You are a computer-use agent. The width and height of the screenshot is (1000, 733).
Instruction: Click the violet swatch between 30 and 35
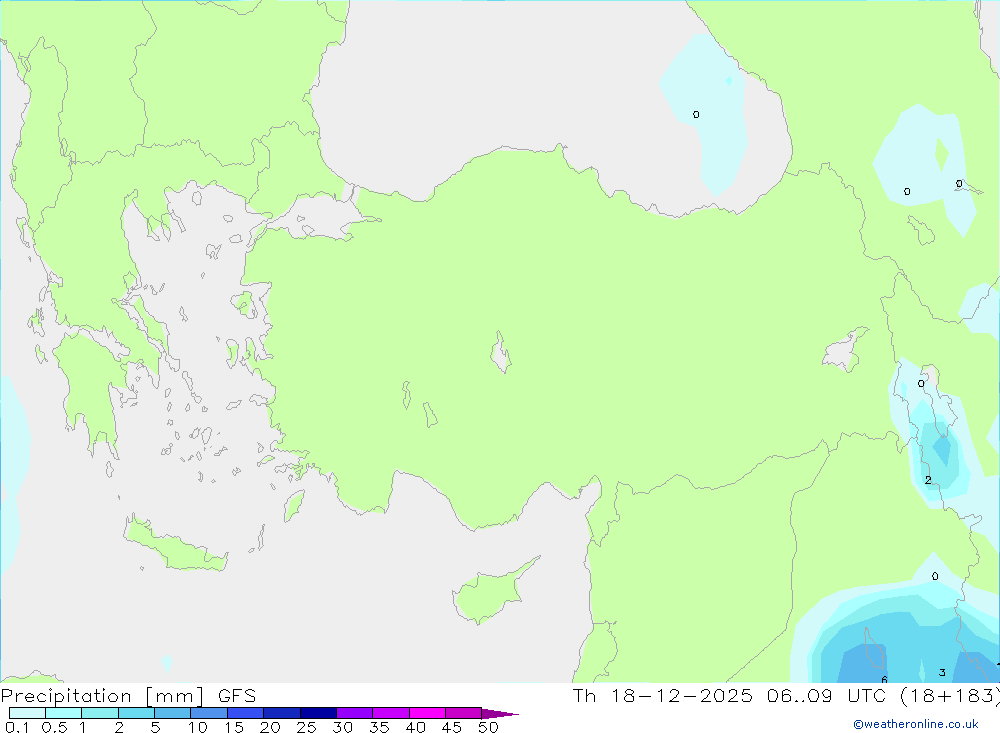tap(355, 713)
